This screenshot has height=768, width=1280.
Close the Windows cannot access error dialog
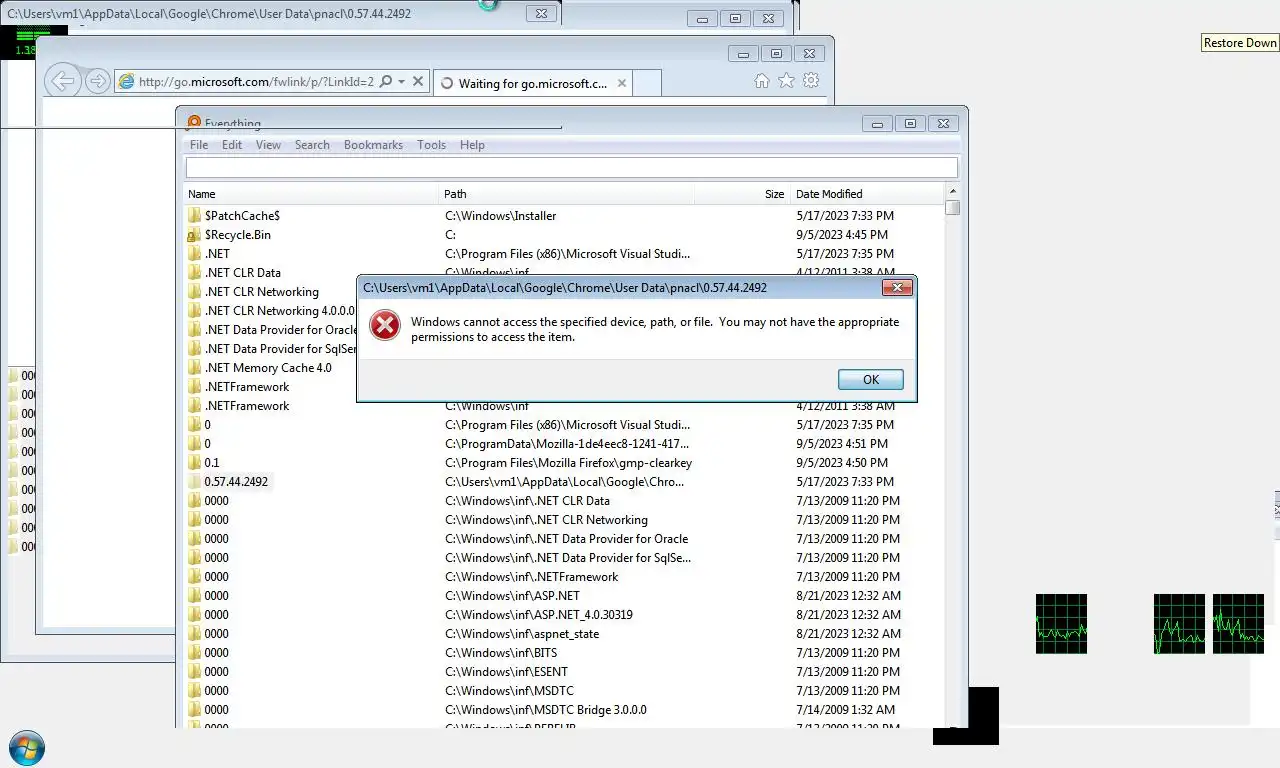point(897,287)
